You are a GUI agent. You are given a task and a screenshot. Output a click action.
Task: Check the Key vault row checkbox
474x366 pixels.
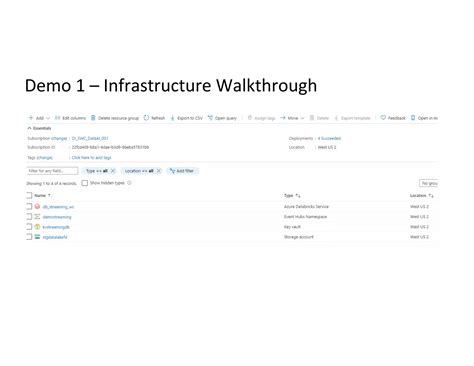tap(29, 227)
